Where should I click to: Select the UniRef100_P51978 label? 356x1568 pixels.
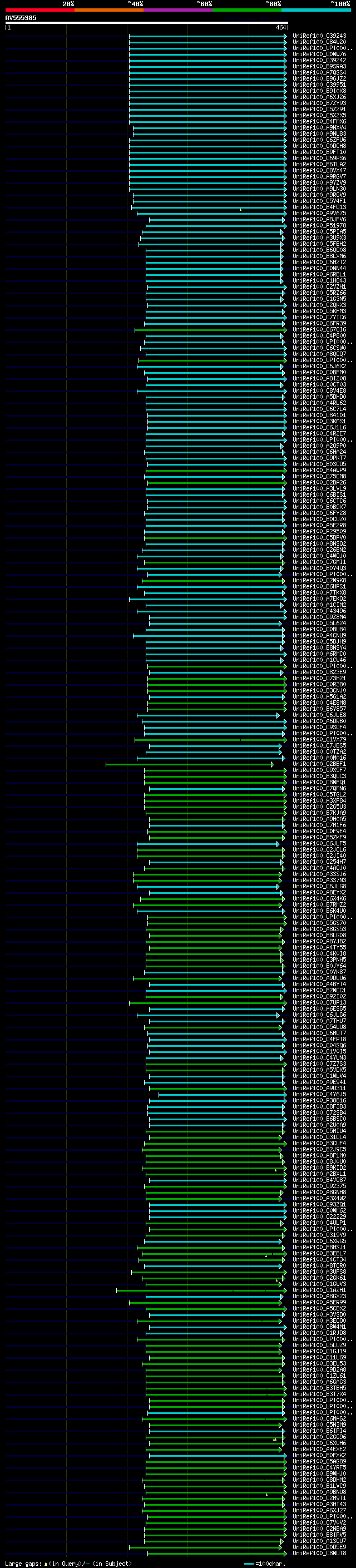[319, 225]
